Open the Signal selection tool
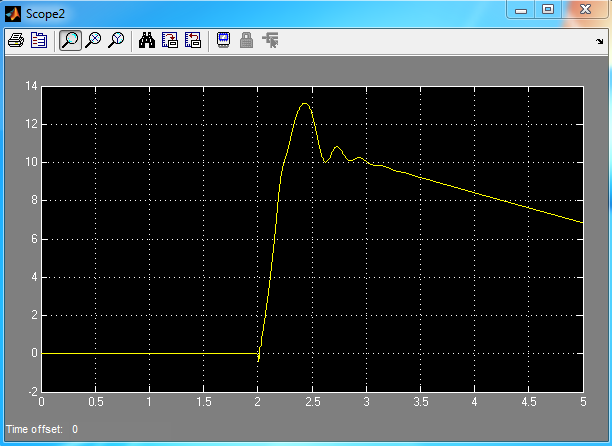Screen dimensions: 612x446 click(x=270, y=41)
